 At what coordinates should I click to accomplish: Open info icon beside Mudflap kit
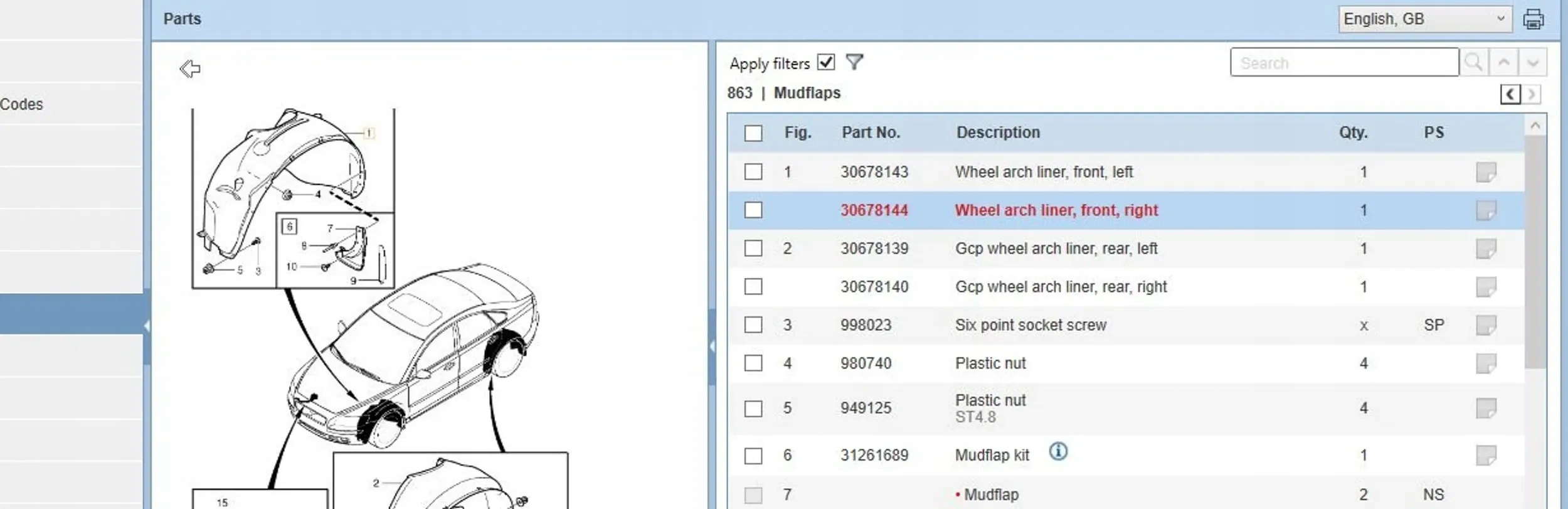1058,451
